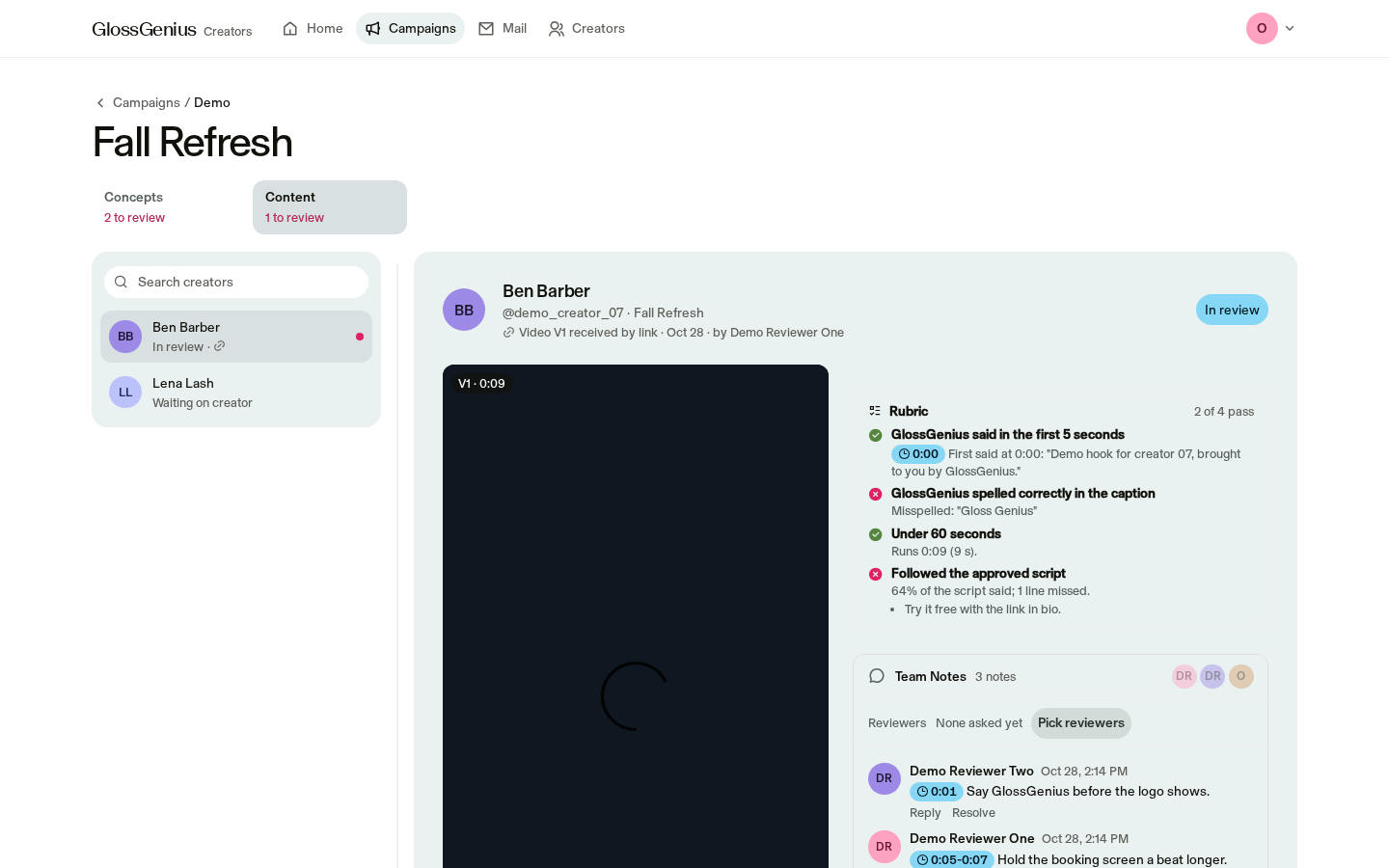Click the red X for caption spelling
This screenshot has width=1389, height=868.
point(876,494)
